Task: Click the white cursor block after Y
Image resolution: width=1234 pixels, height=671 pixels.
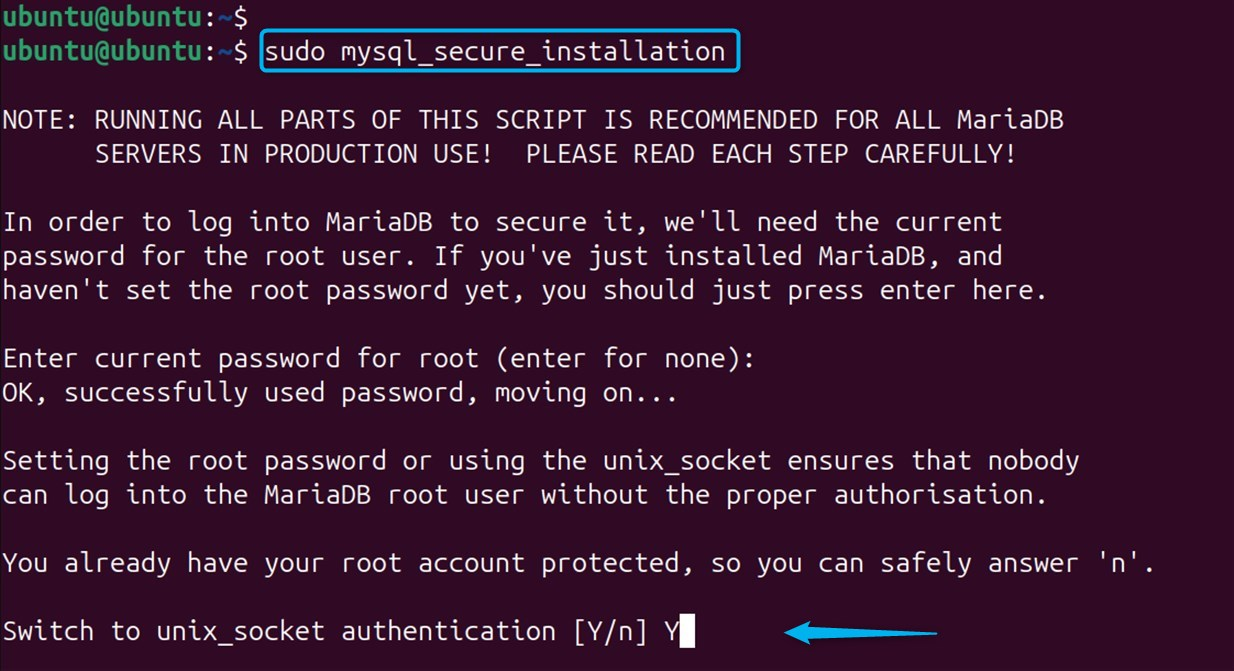Action: 687,632
